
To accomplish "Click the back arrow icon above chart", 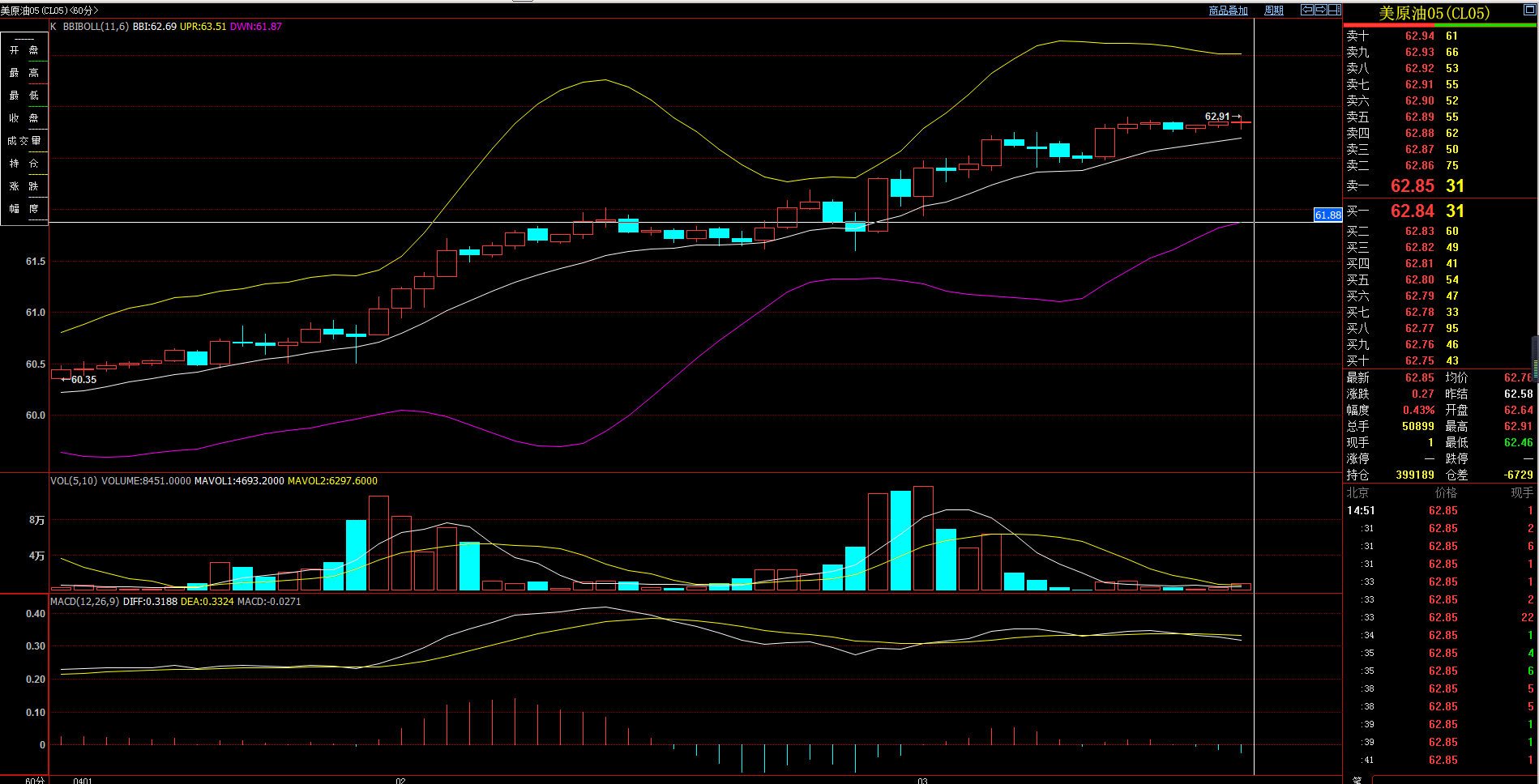I will [x=1307, y=10].
